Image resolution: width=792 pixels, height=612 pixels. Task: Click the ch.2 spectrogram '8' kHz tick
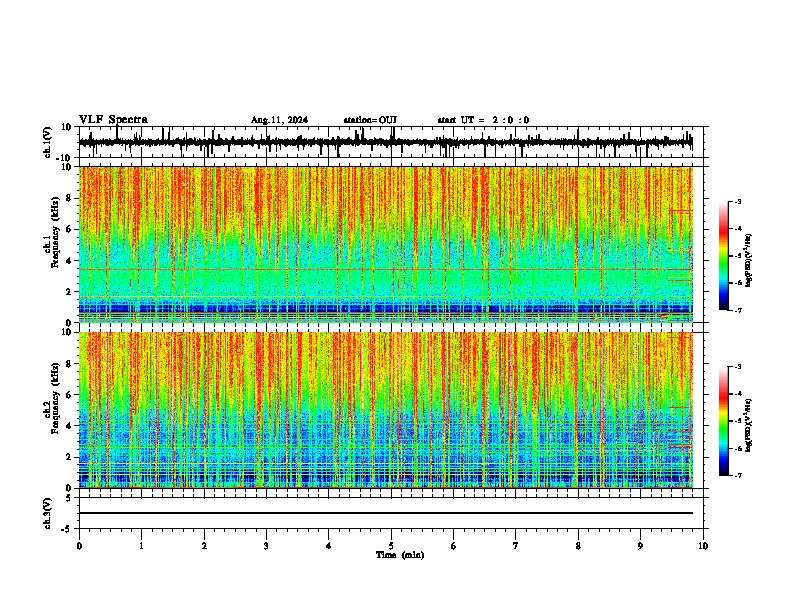[69, 364]
